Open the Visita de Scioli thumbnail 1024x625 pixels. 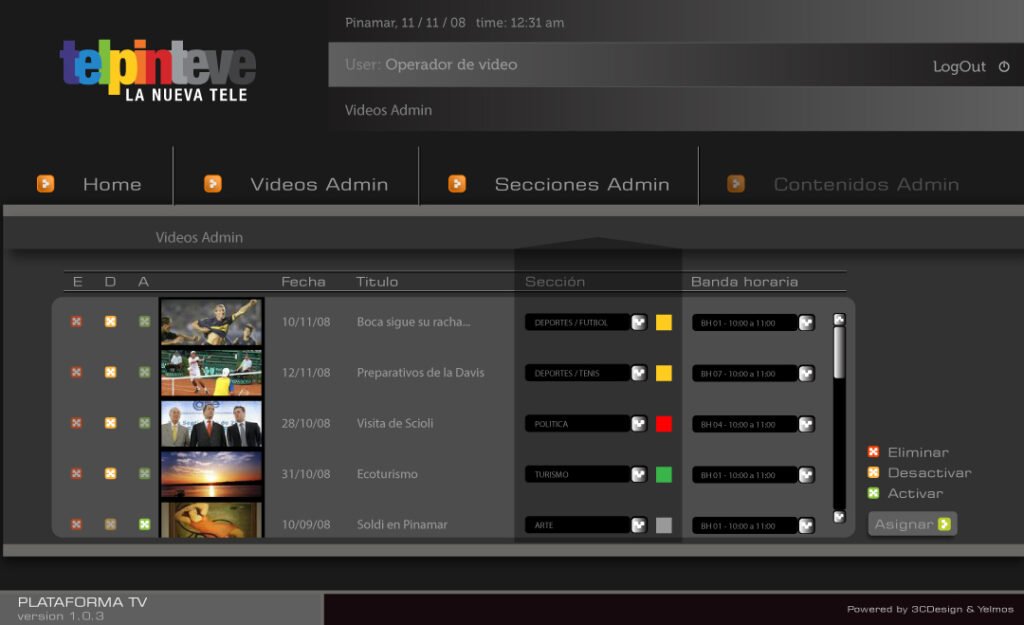pyautogui.click(x=211, y=424)
